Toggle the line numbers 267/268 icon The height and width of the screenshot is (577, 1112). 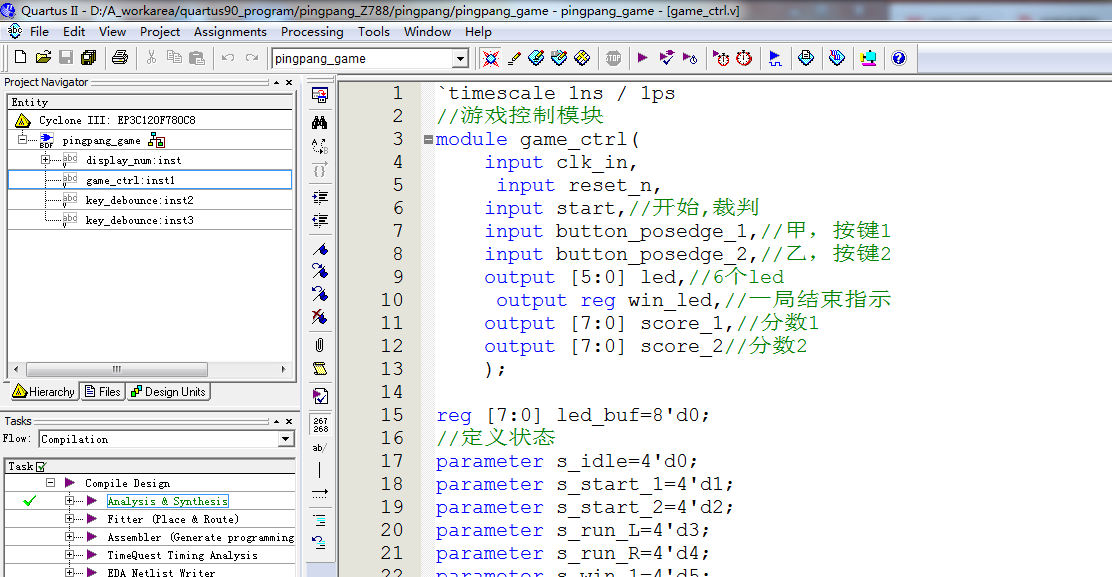pyautogui.click(x=320, y=424)
